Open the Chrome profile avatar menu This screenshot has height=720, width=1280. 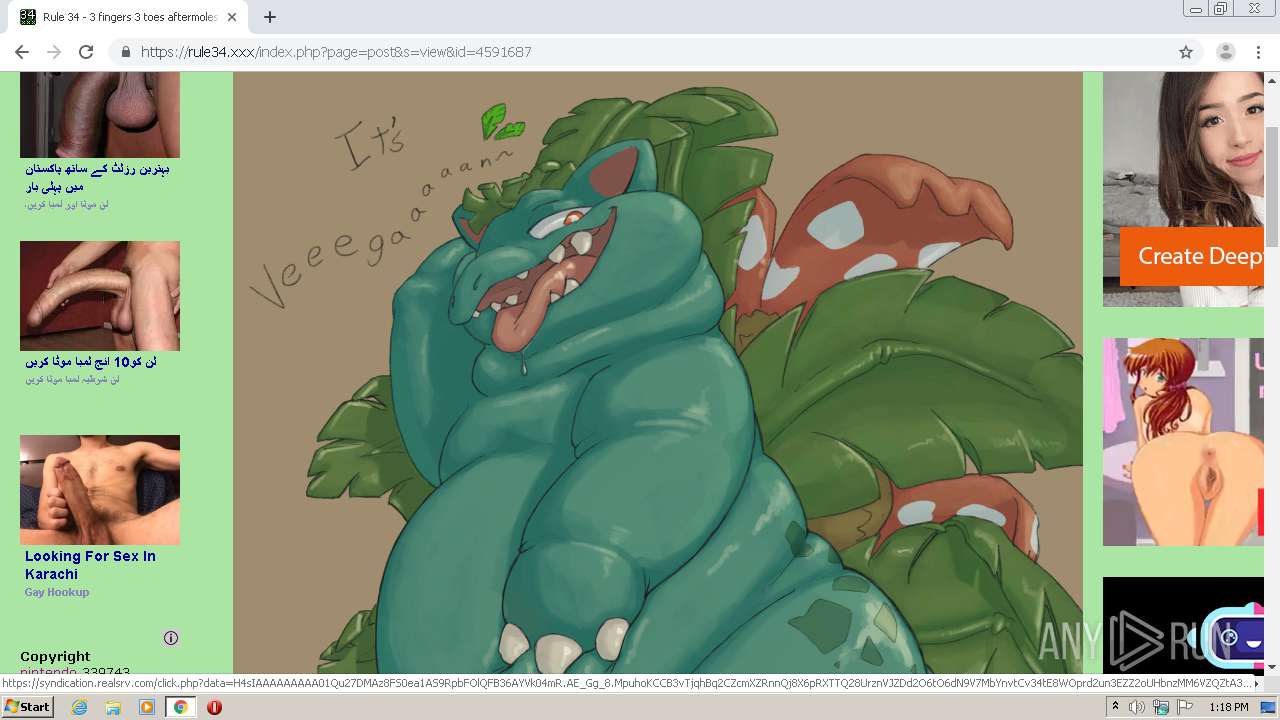pyautogui.click(x=1225, y=52)
